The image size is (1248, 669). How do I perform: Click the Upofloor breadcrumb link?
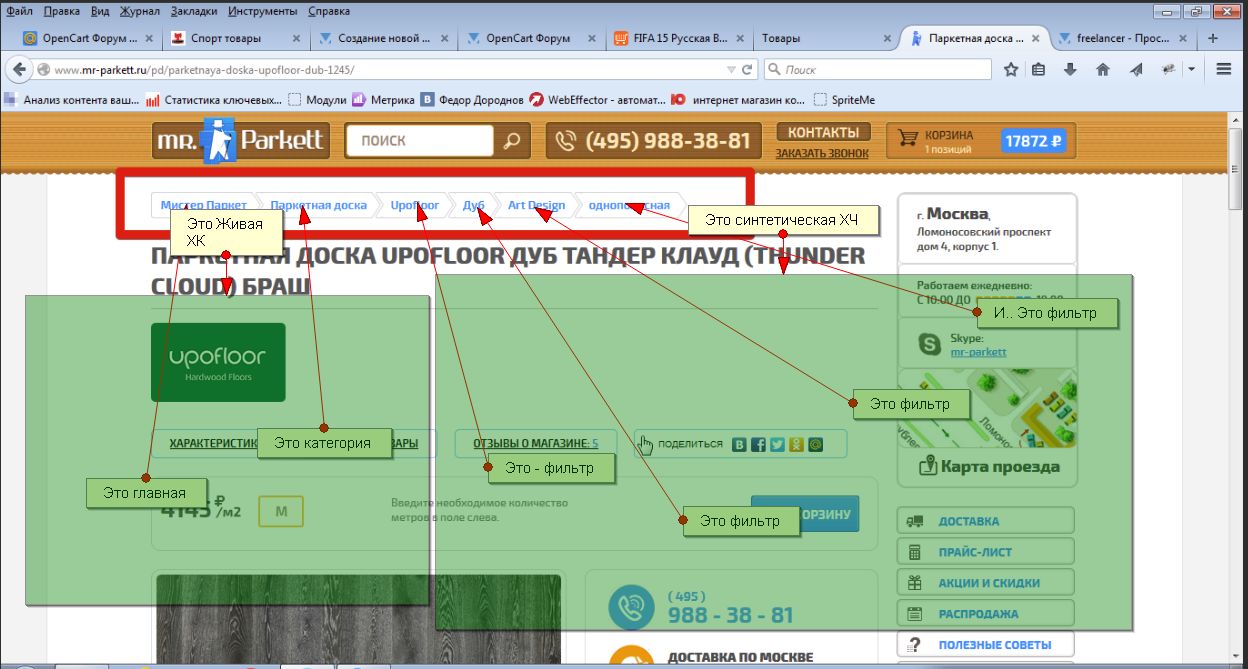[x=414, y=205]
